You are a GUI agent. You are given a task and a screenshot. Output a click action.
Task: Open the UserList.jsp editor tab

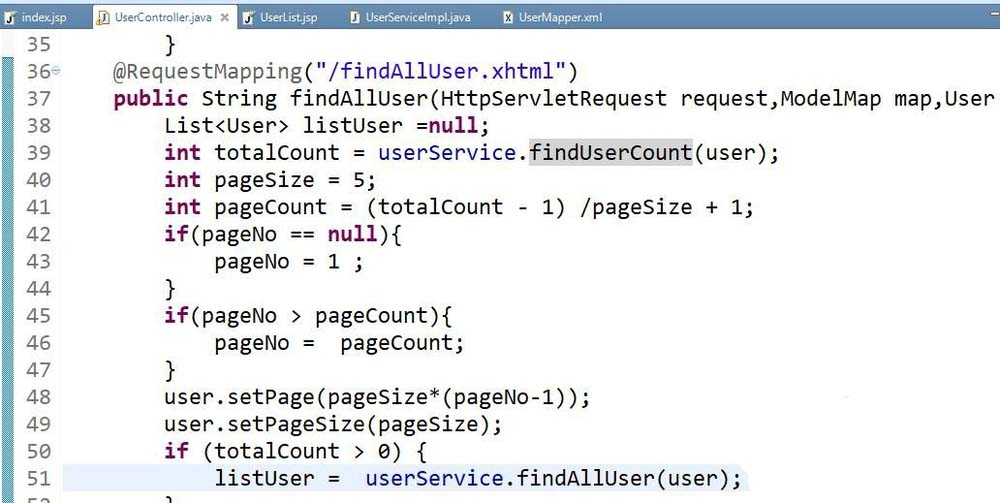[288, 18]
